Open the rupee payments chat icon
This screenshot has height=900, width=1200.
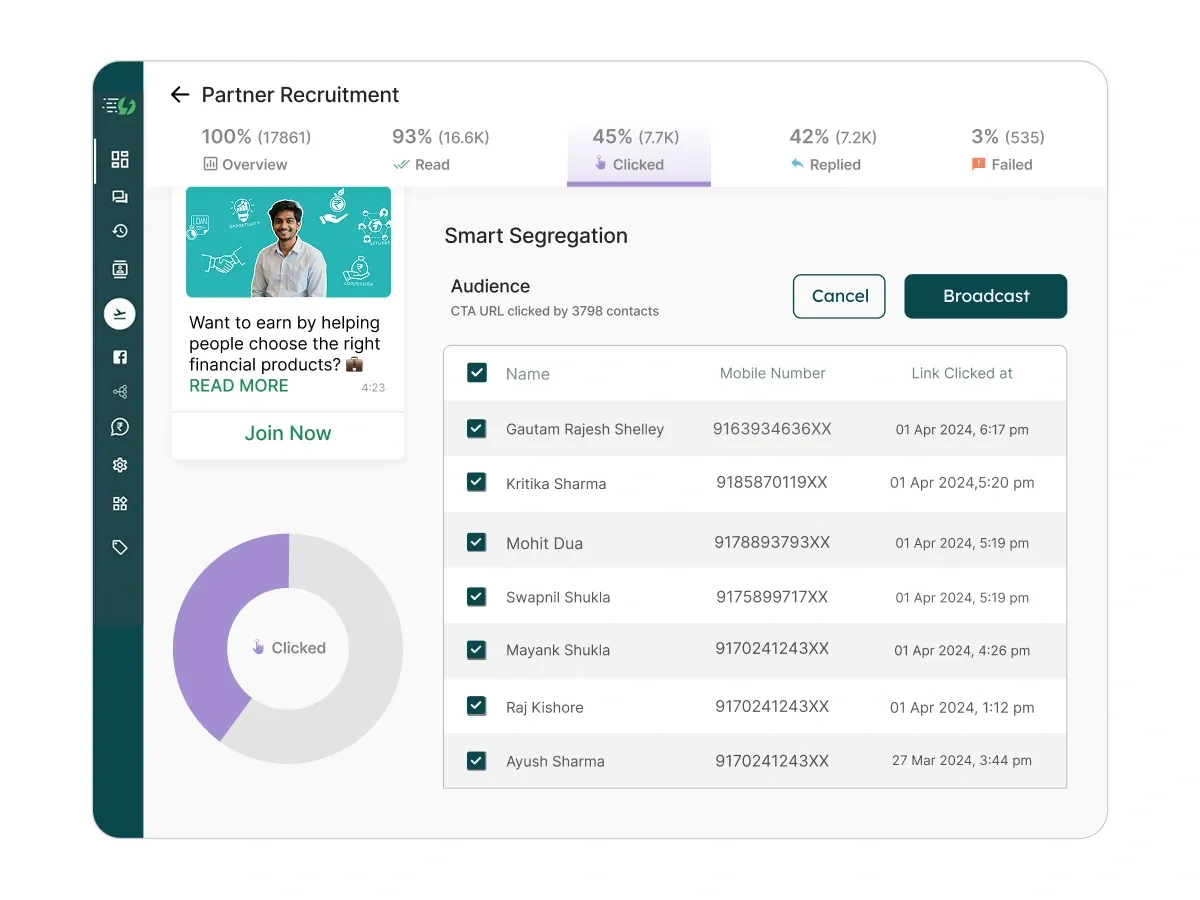coord(120,427)
